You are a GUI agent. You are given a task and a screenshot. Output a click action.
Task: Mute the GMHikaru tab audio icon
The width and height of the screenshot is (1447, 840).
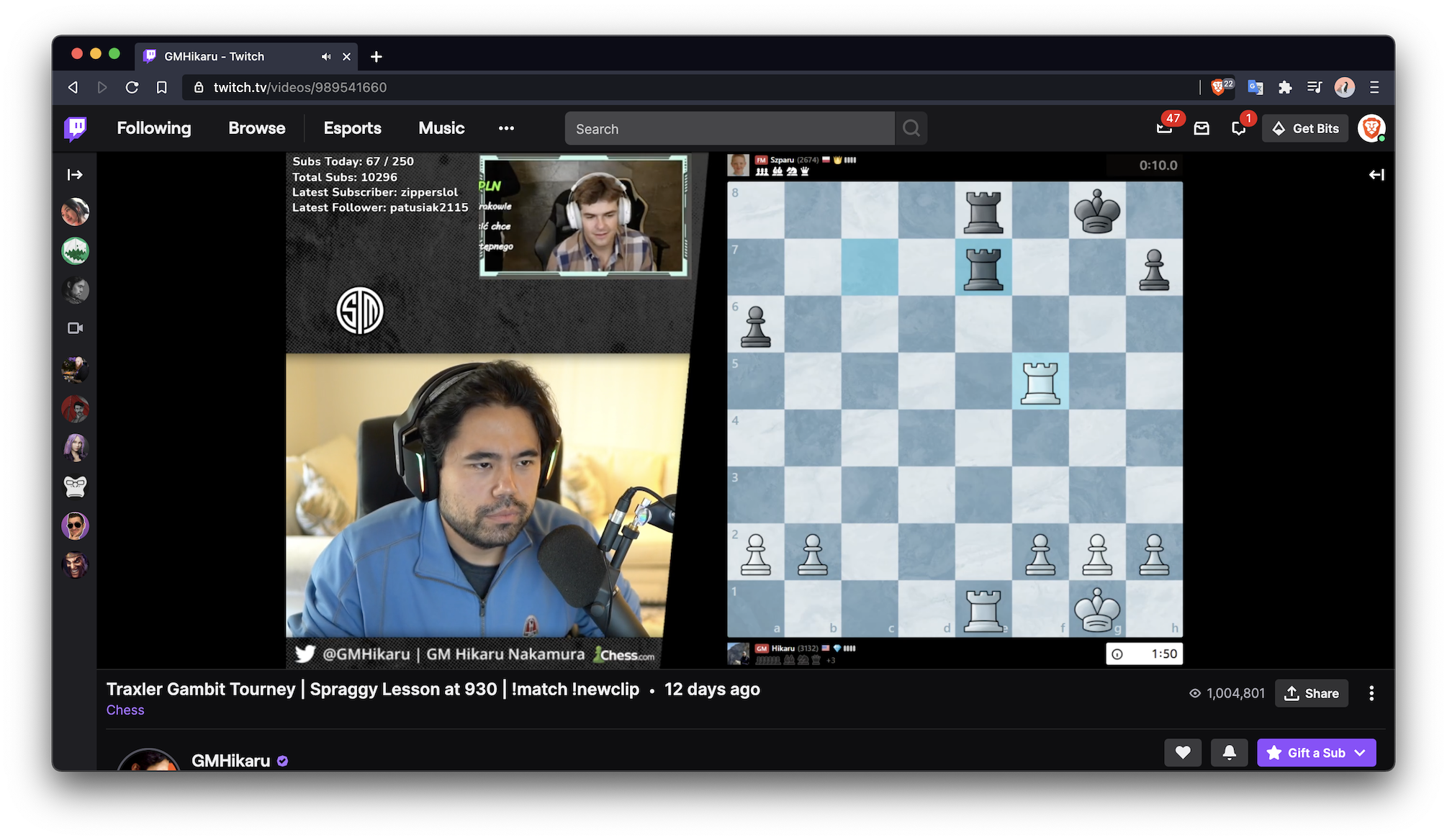click(x=326, y=56)
